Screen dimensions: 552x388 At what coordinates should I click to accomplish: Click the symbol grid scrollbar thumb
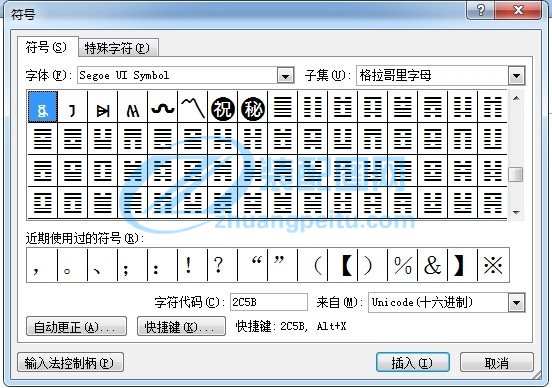[516, 174]
